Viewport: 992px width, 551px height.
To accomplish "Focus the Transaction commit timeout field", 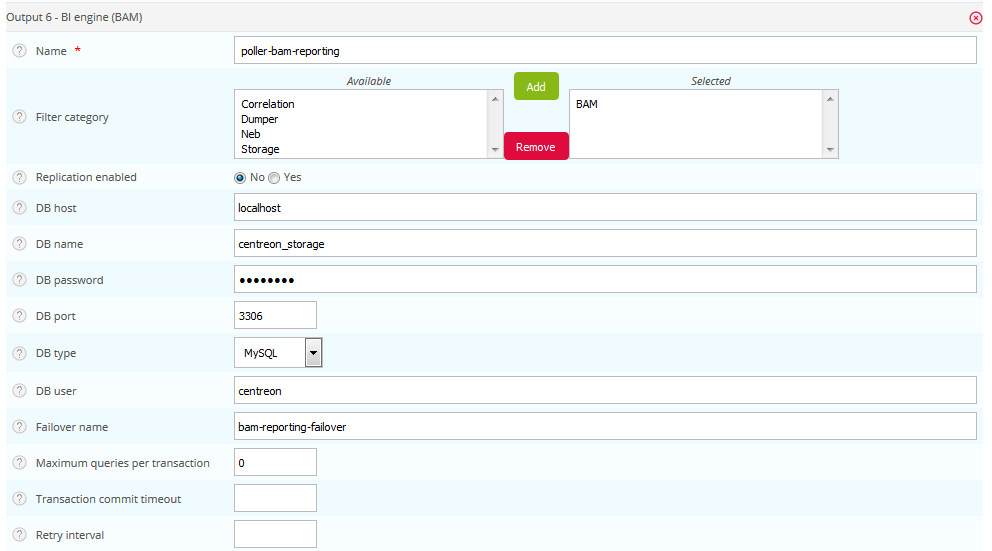I will point(275,498).
